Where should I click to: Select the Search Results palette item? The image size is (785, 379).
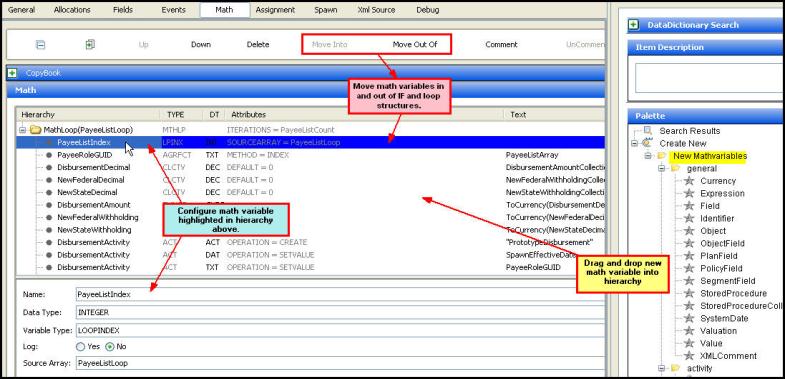click(689, 131)
